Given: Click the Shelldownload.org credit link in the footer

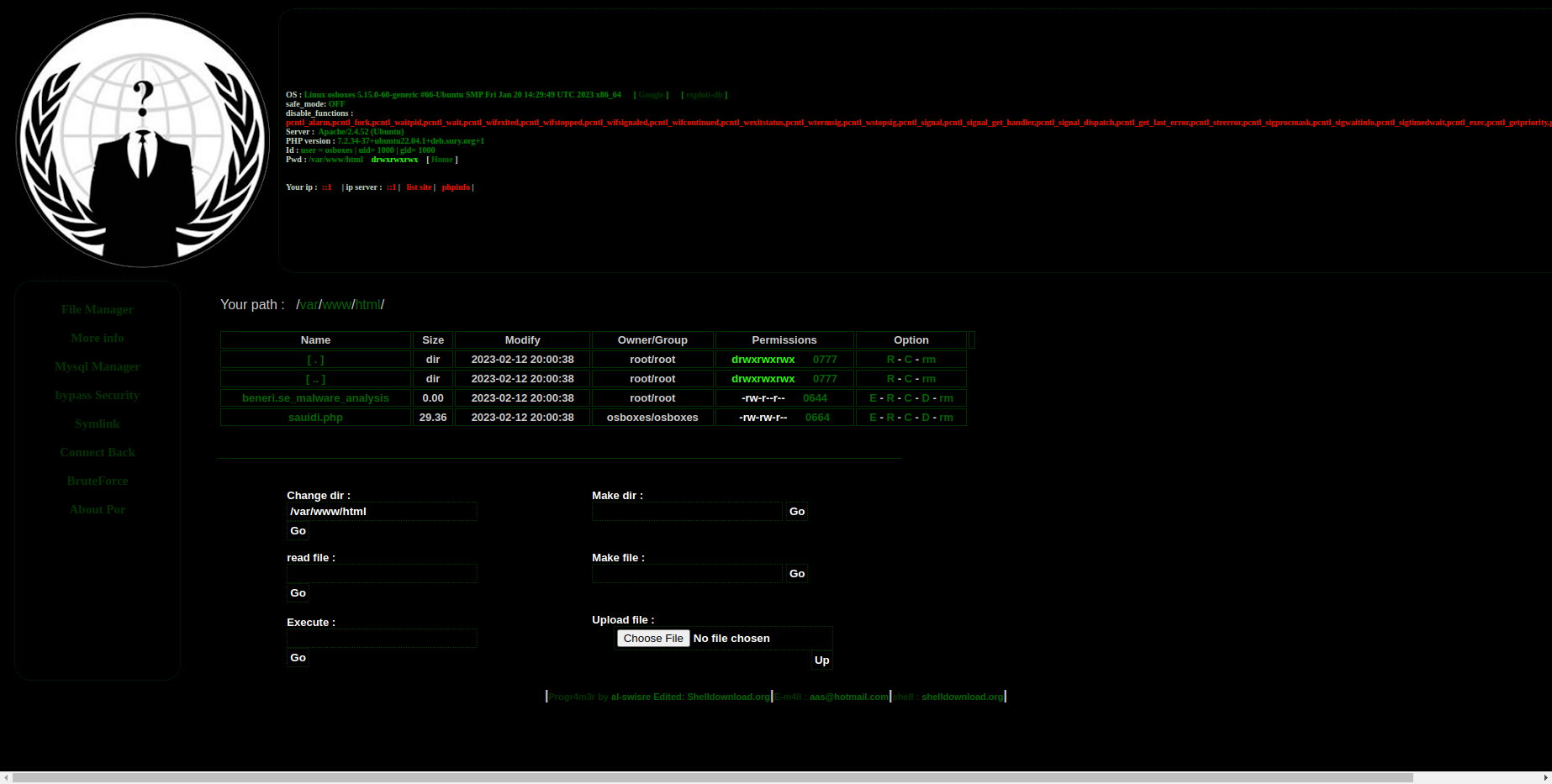Looking at the screenshot, I should (728, 697).
